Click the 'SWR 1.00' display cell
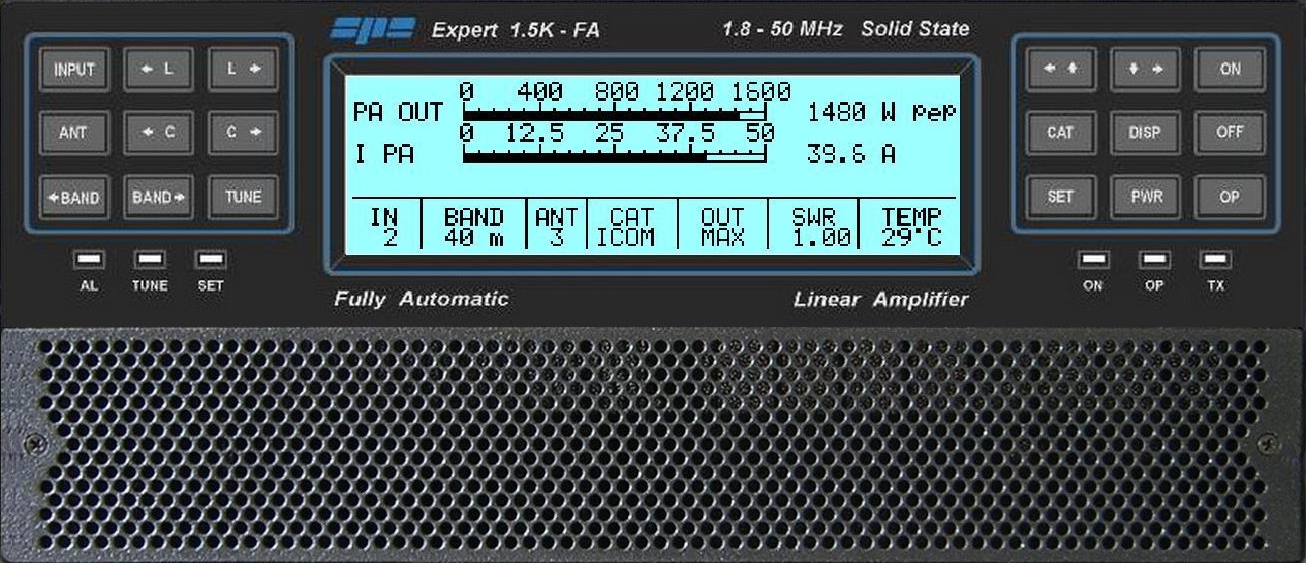This screenshot has height=563, width=1306. (x=813, y=226)
